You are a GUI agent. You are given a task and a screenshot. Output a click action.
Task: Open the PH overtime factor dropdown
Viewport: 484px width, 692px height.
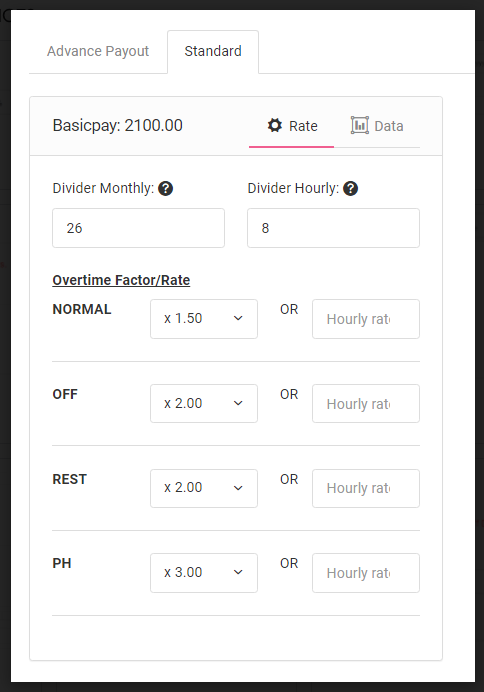[x=204, y=573]
